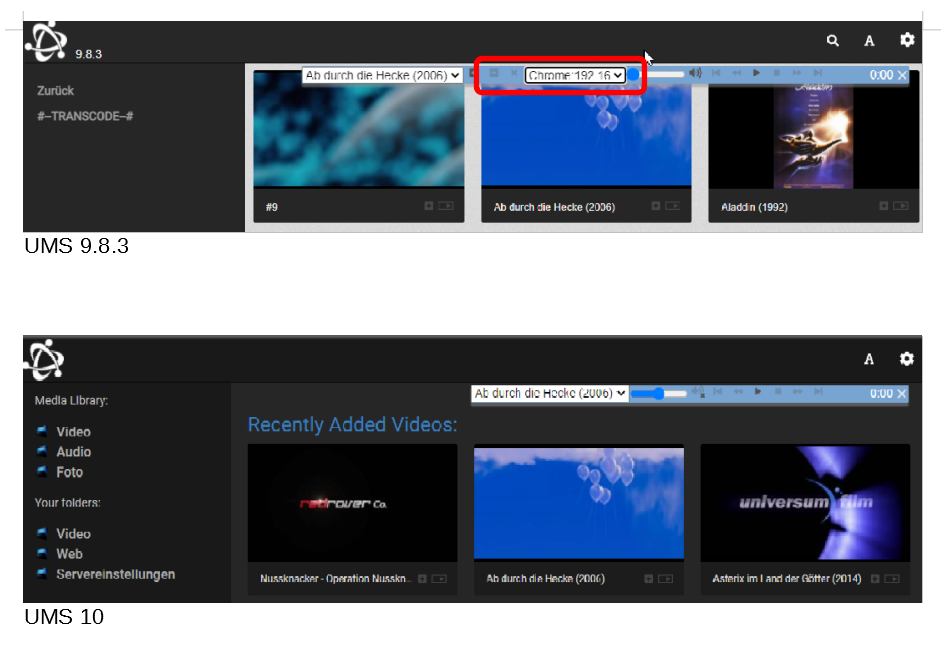The height and width of the screenshot is (647, 946).
Task: Mute volume in UMS 9.8.3 player bar
Action: [696, 73]
